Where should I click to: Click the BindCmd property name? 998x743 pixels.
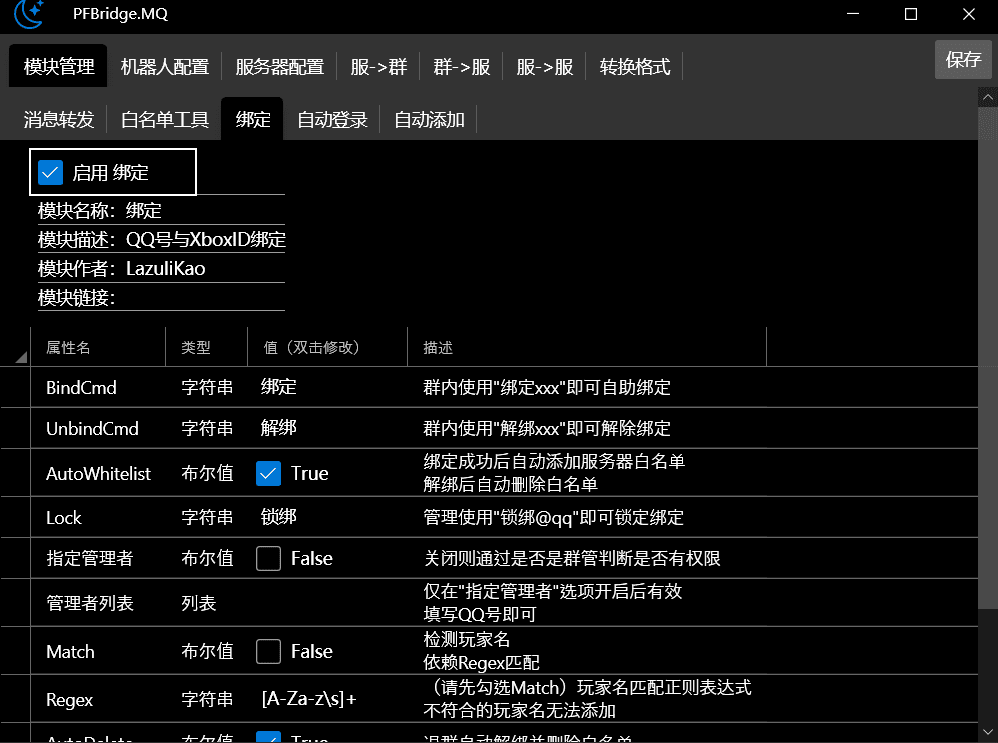coord(81,388)
